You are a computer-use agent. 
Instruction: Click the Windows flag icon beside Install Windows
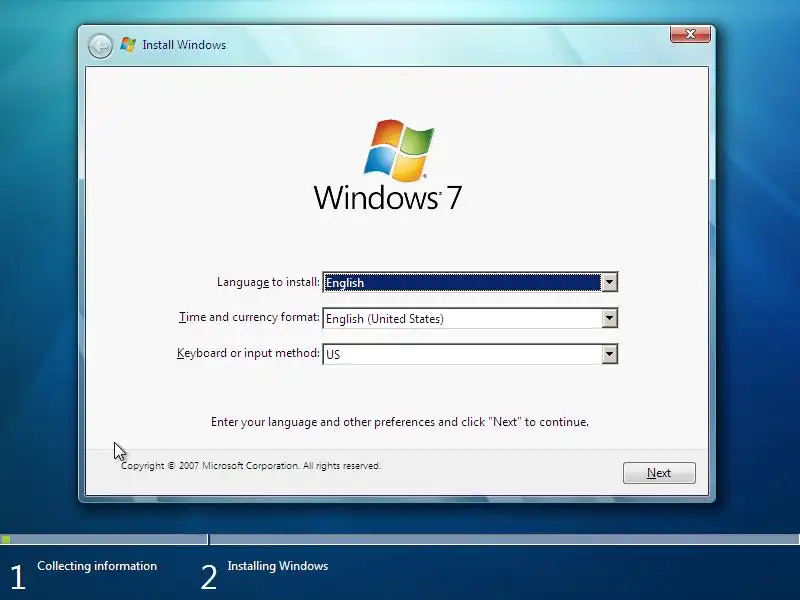[x=128, y=44]
